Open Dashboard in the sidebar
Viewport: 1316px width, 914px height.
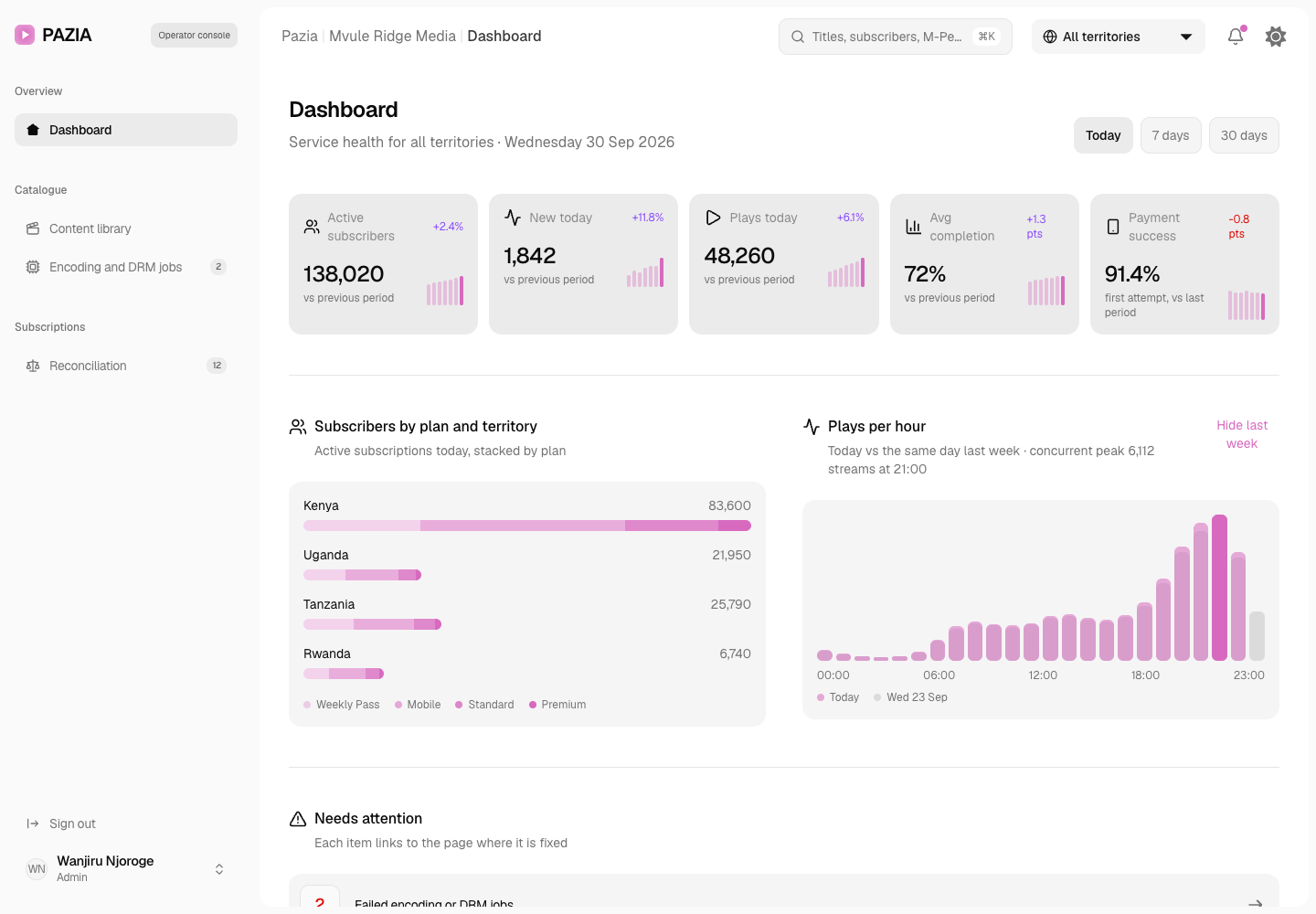126,130
